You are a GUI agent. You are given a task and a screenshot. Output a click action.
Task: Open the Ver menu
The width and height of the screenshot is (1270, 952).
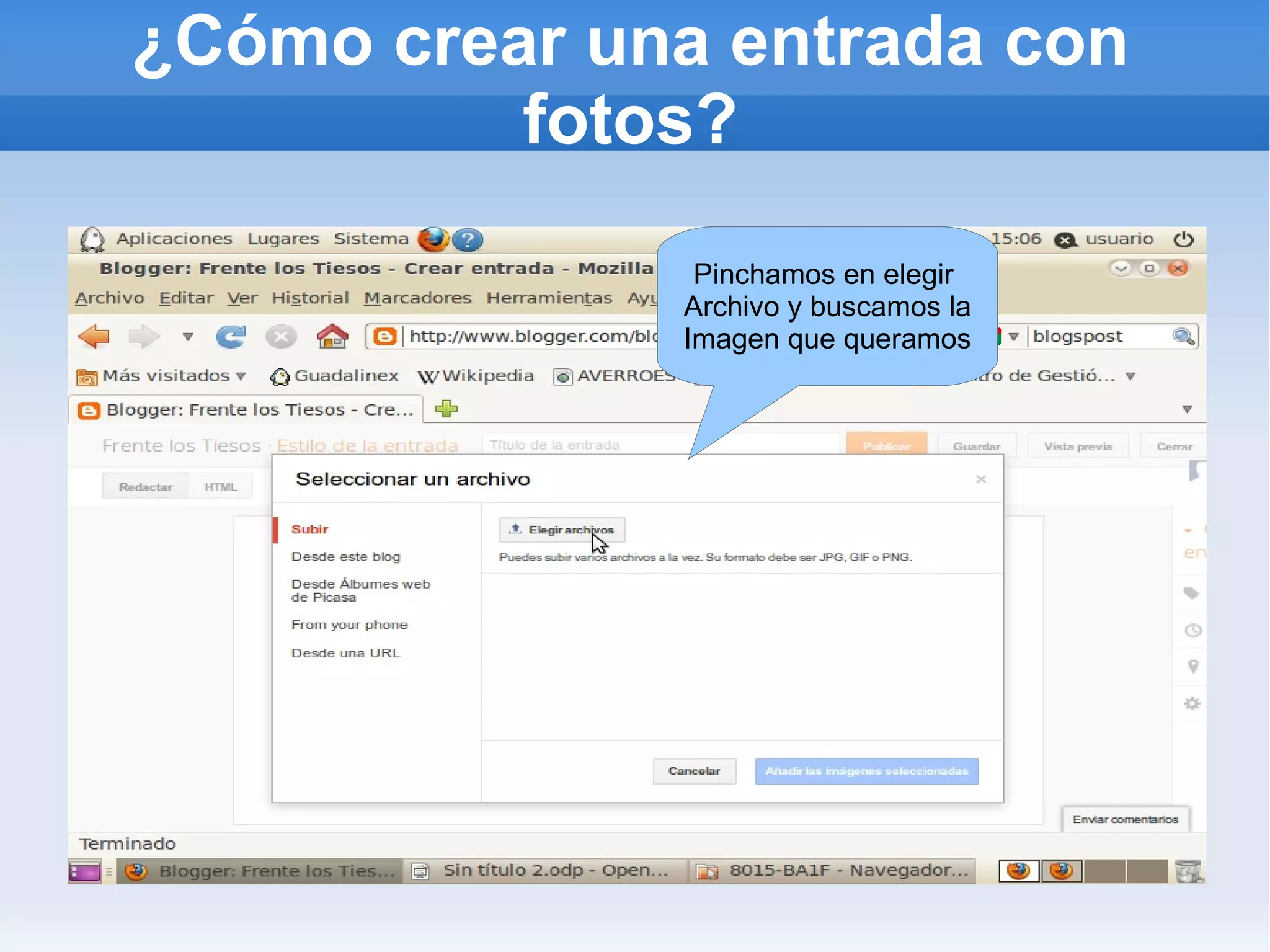[242, 298]
